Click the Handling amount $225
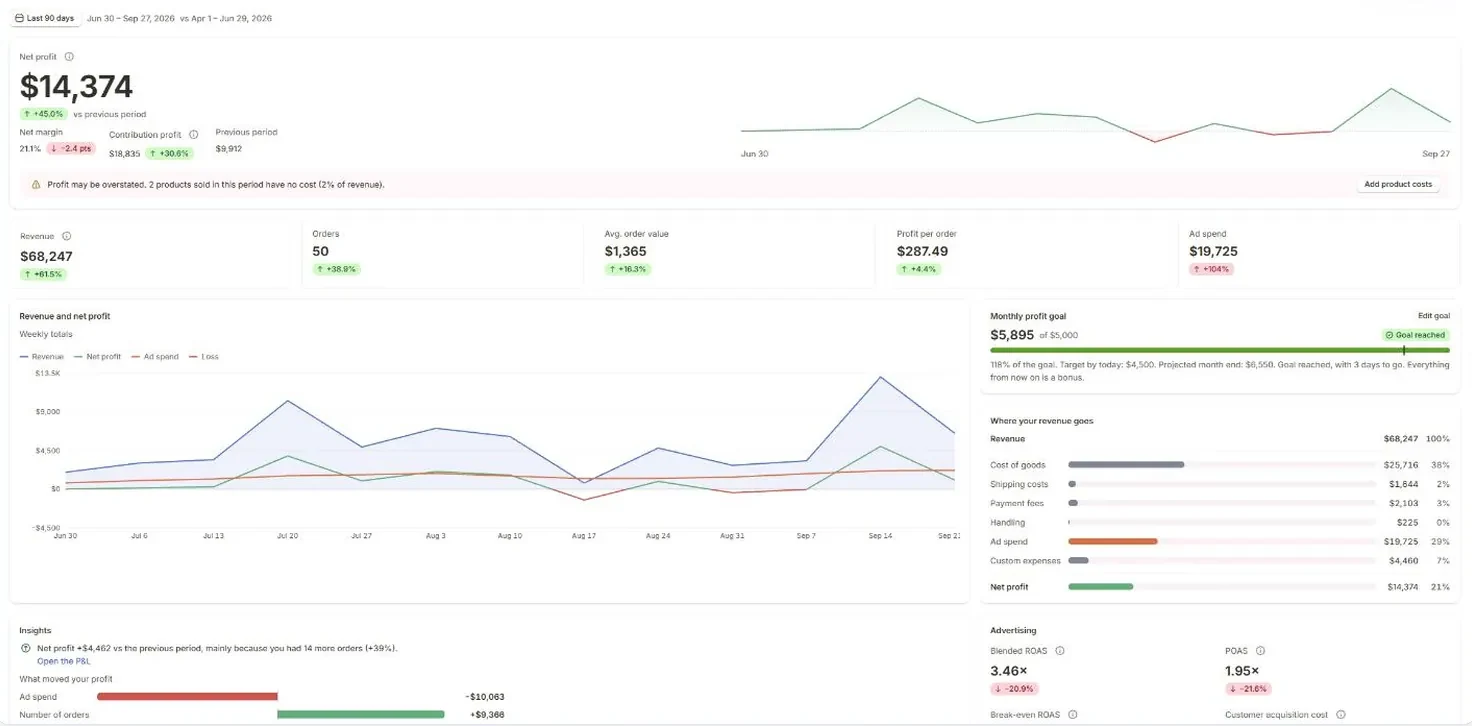 1407,523
